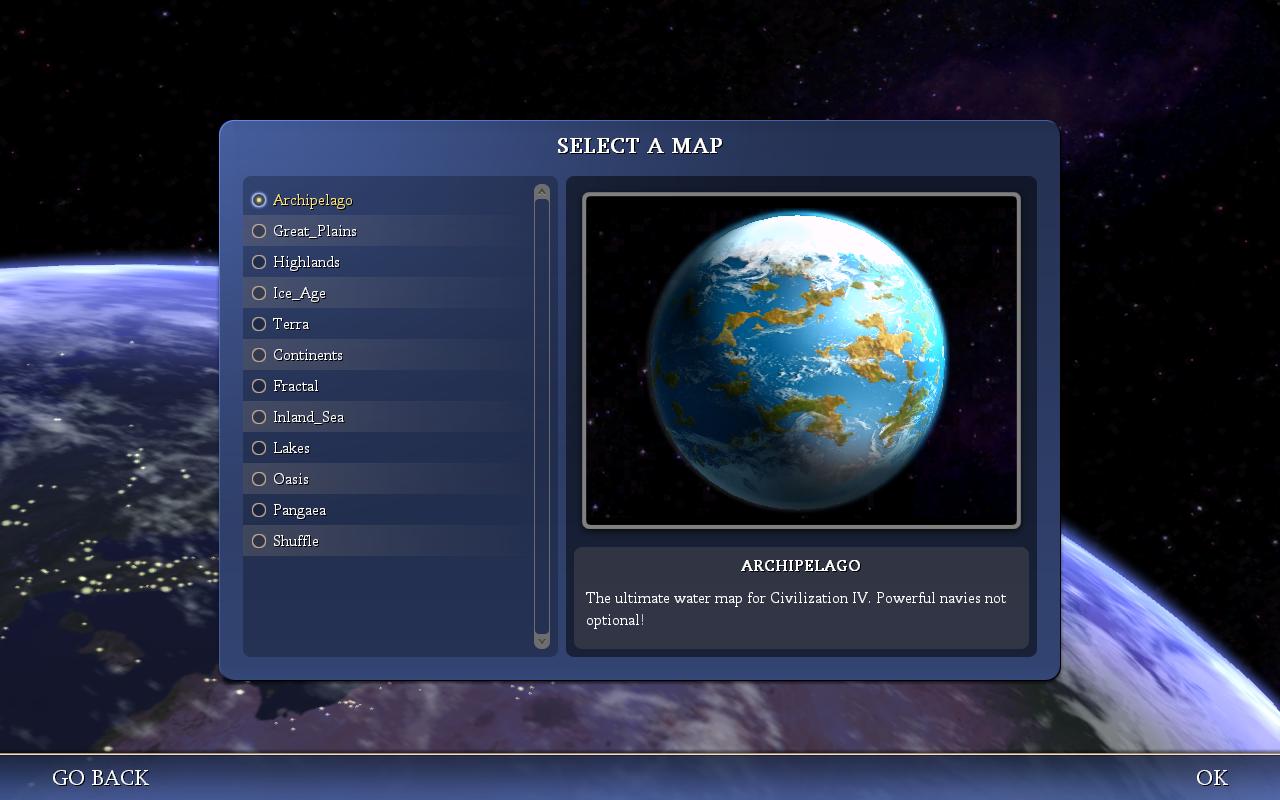Image resolution: width=1280 pixels, height=800 pixels.
Task: Click GO BACK to return to previous menu
Action: tap(100, 778)
